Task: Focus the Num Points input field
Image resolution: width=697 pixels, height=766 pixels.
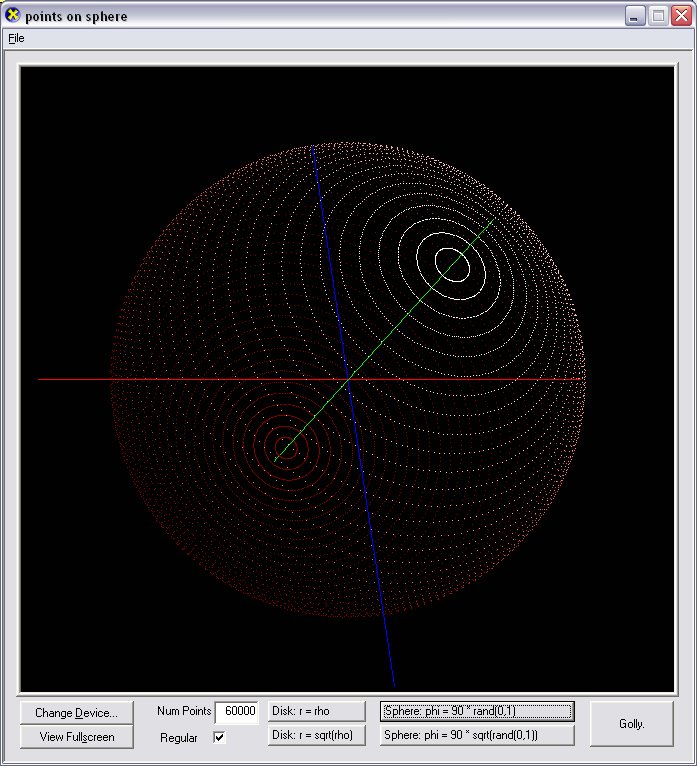Action: click(236, 711)
